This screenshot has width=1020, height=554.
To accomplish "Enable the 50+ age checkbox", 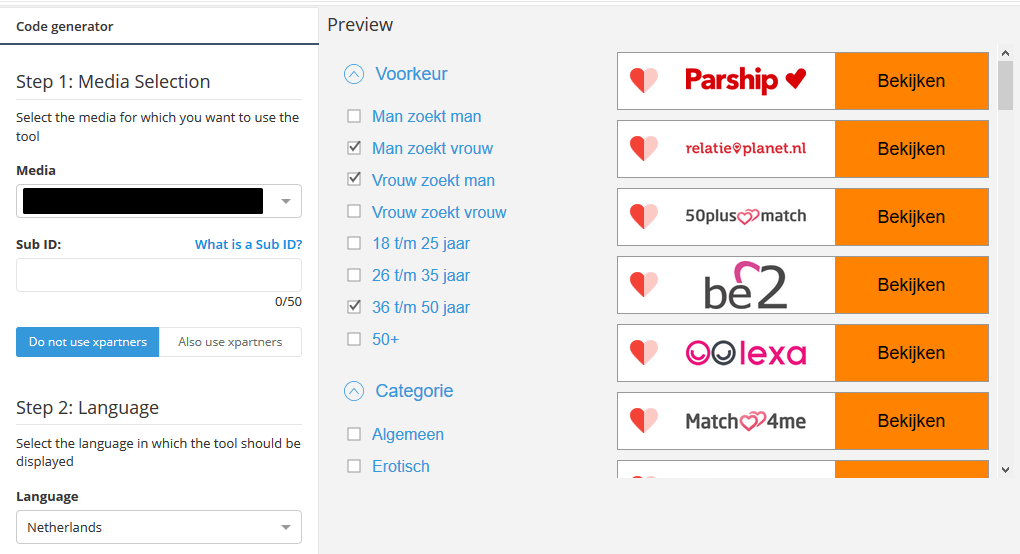I will pyautogui.click(x=354, y=339).
